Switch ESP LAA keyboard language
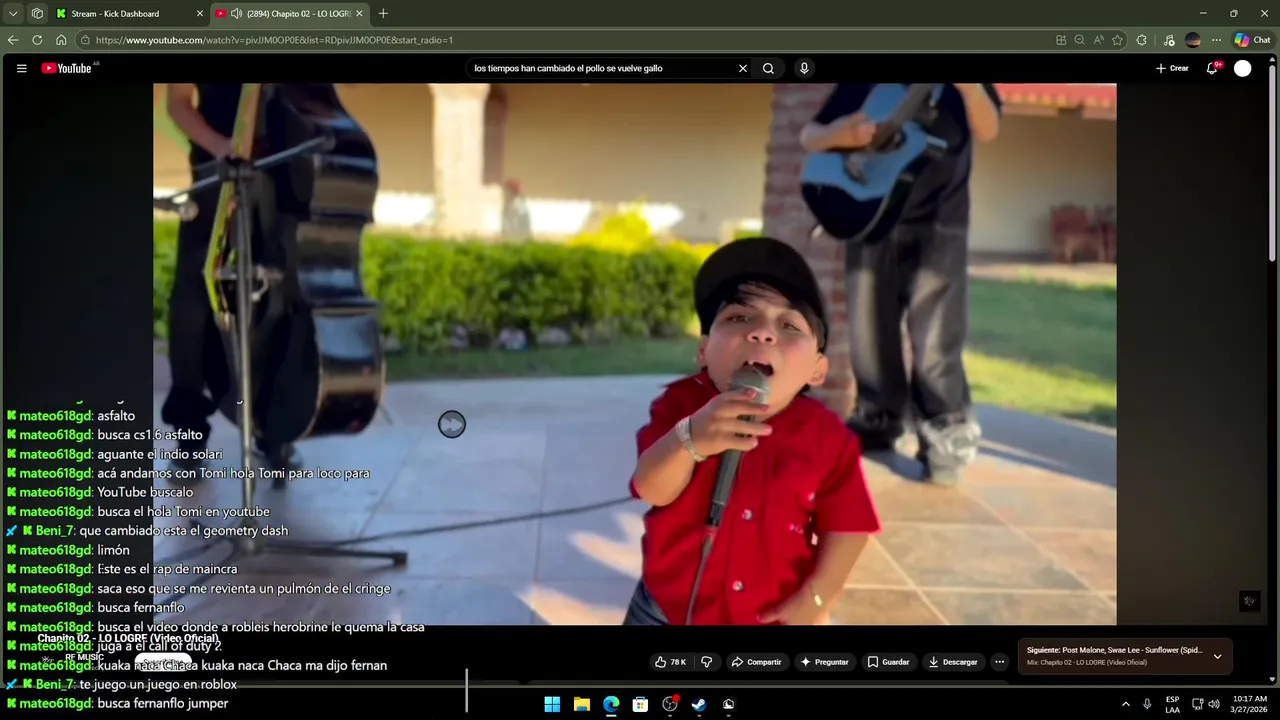This screenshot has height=720, width=1280. [1172, 704]
